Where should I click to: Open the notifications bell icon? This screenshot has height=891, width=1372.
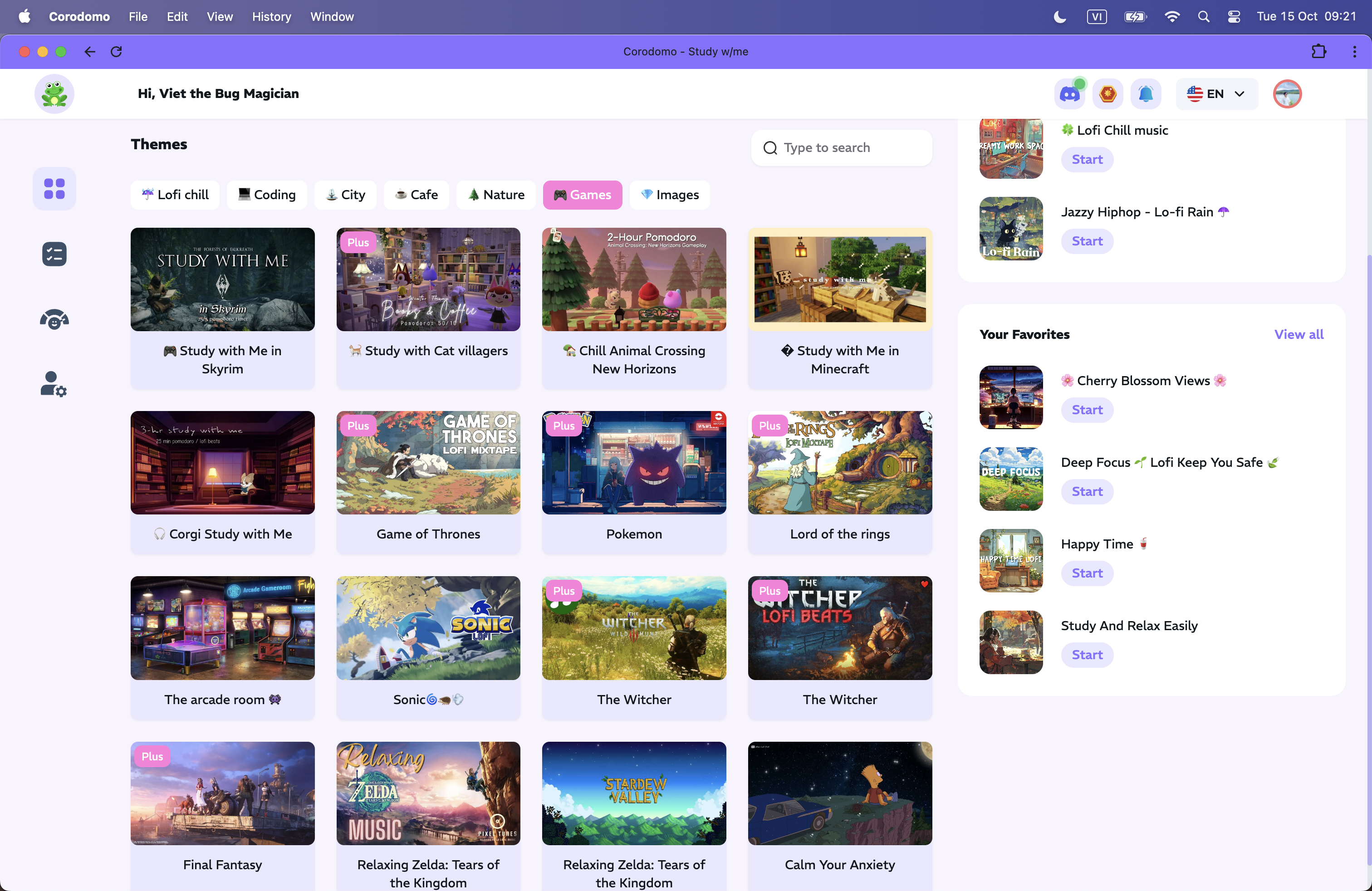click(x=1146, y=93)
